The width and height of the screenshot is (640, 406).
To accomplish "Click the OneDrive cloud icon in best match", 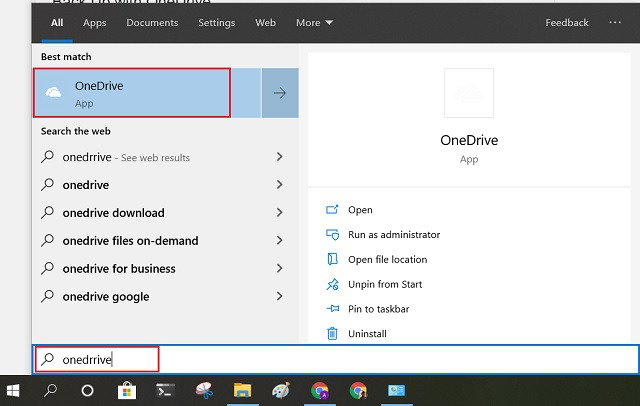I will click(53, 93).
